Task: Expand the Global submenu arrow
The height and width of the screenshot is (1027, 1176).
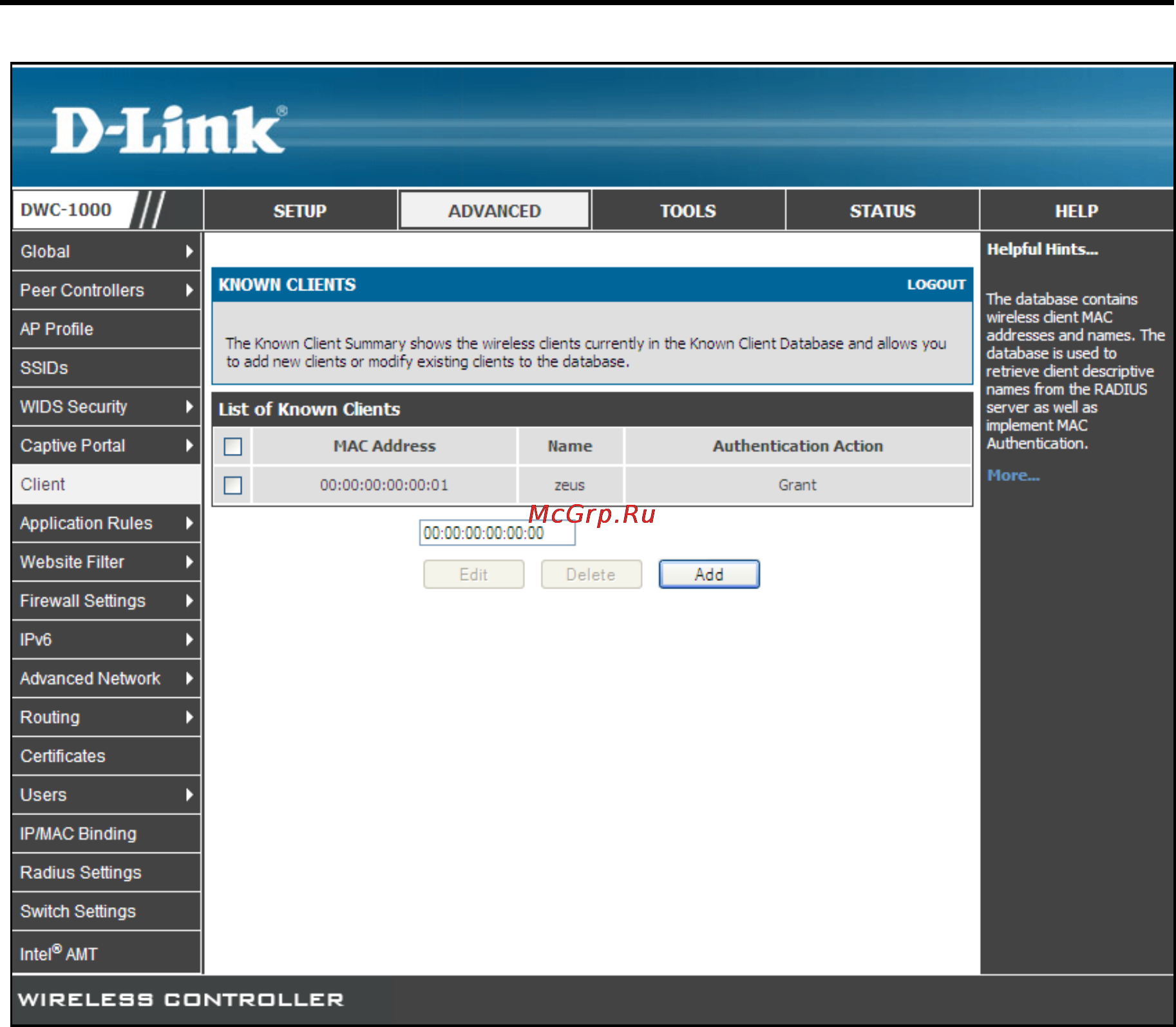Action: point(189,251)
